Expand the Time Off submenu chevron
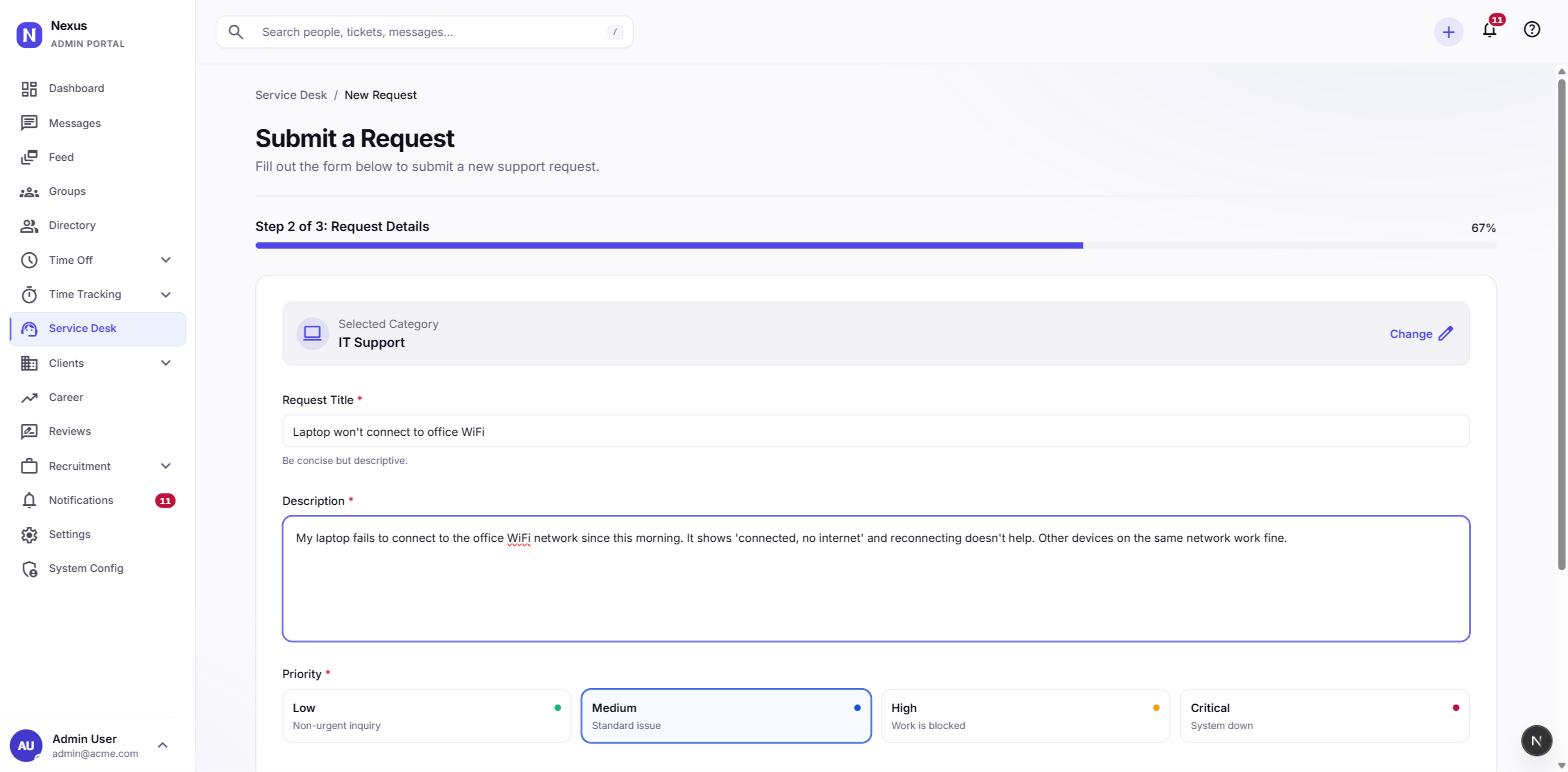This screenshot has width=1568, height=772. 166,260
